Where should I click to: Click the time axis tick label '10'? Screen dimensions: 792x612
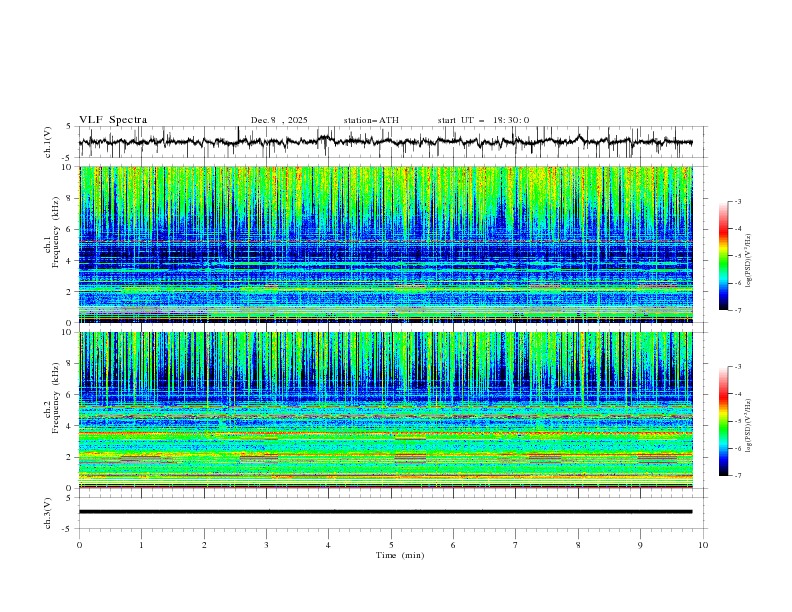coord(703,545)
